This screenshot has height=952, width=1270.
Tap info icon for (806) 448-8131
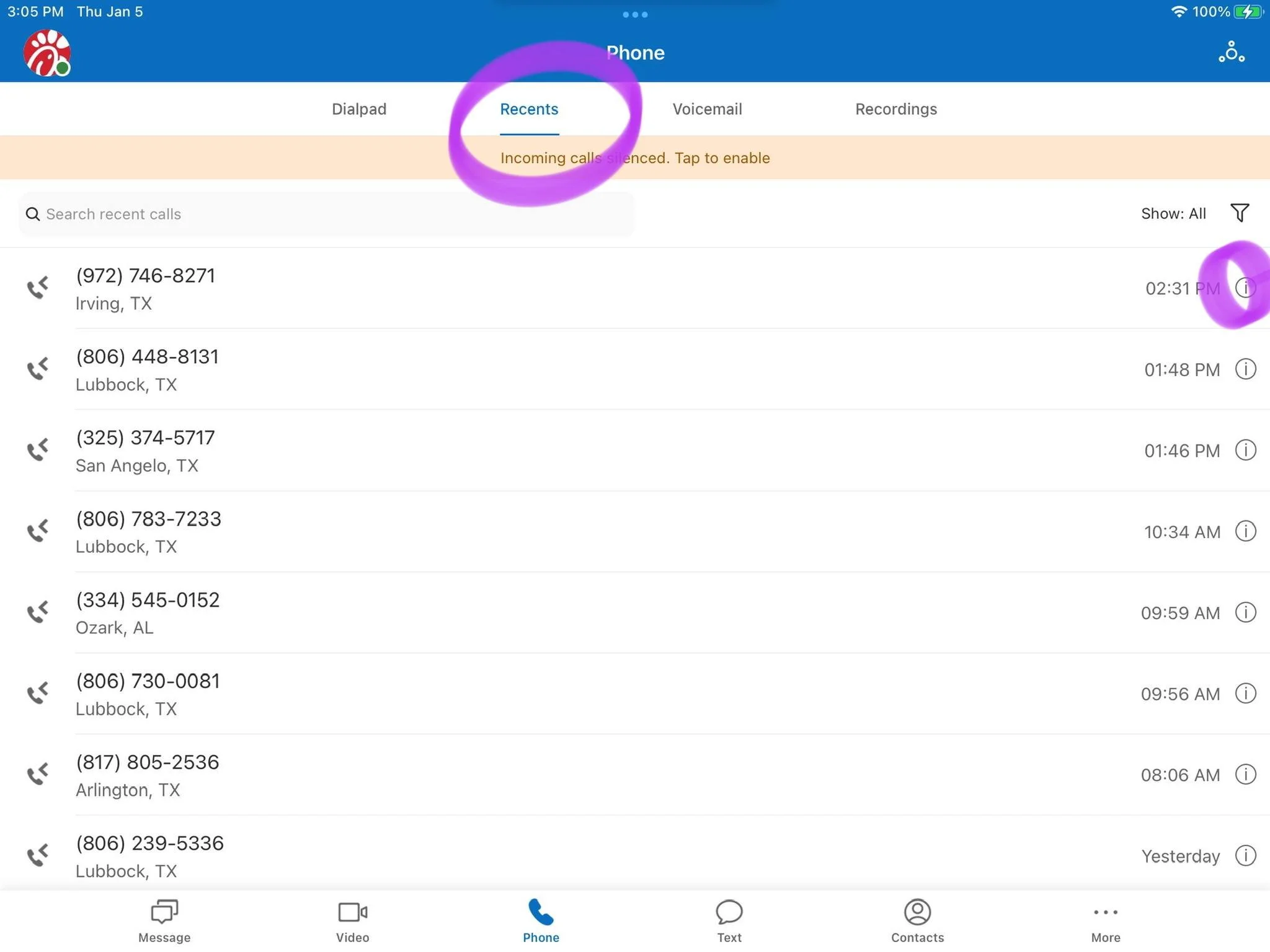(1245, 369)
